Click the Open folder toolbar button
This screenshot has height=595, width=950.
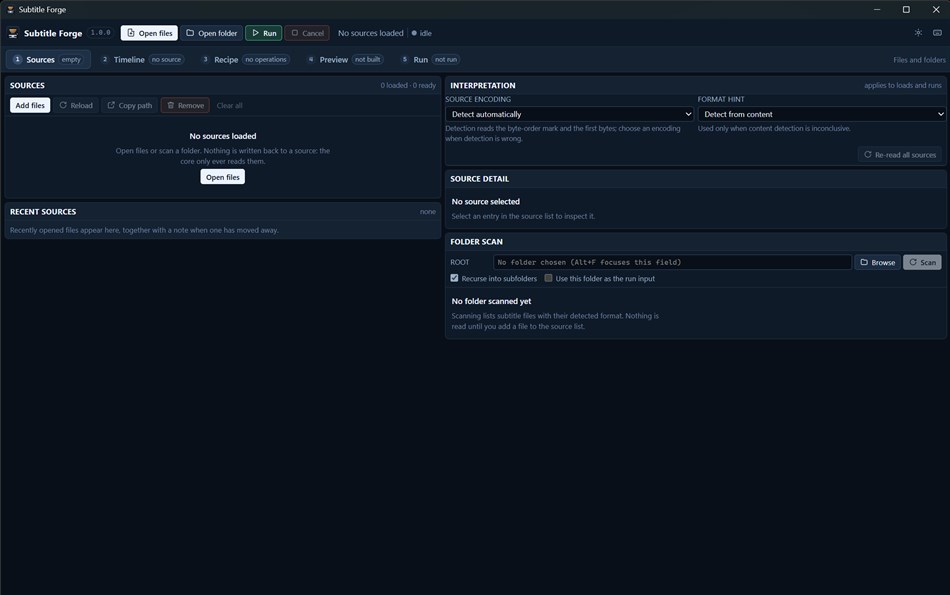tap(211, 33)
